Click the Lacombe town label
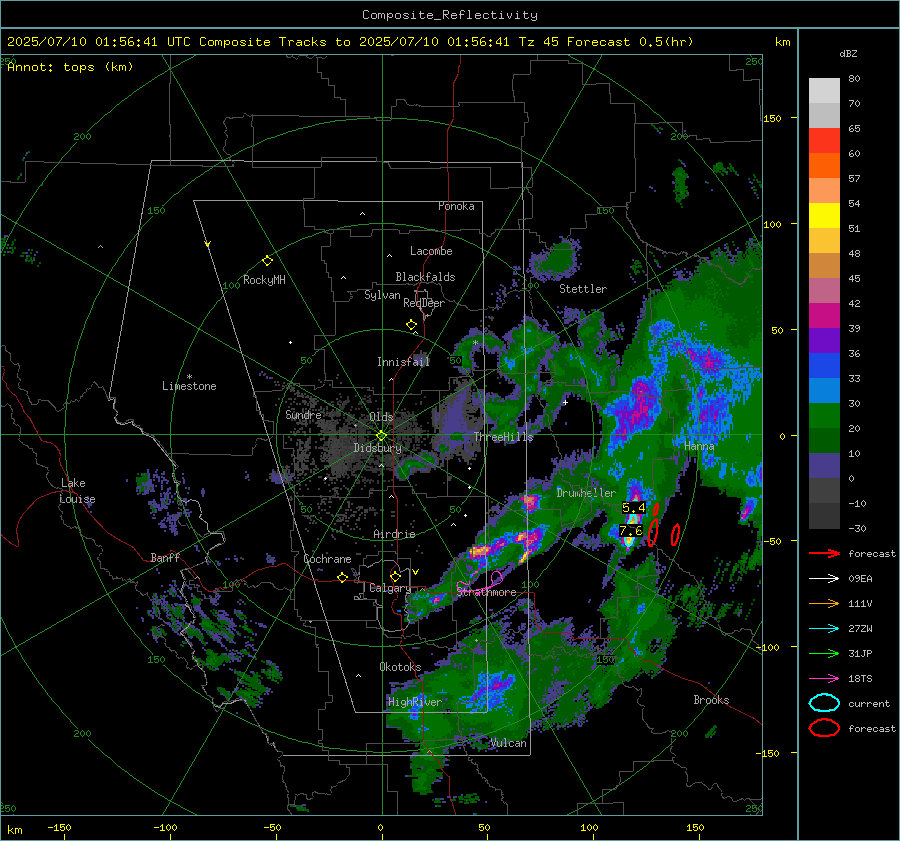 pos(431,251)
